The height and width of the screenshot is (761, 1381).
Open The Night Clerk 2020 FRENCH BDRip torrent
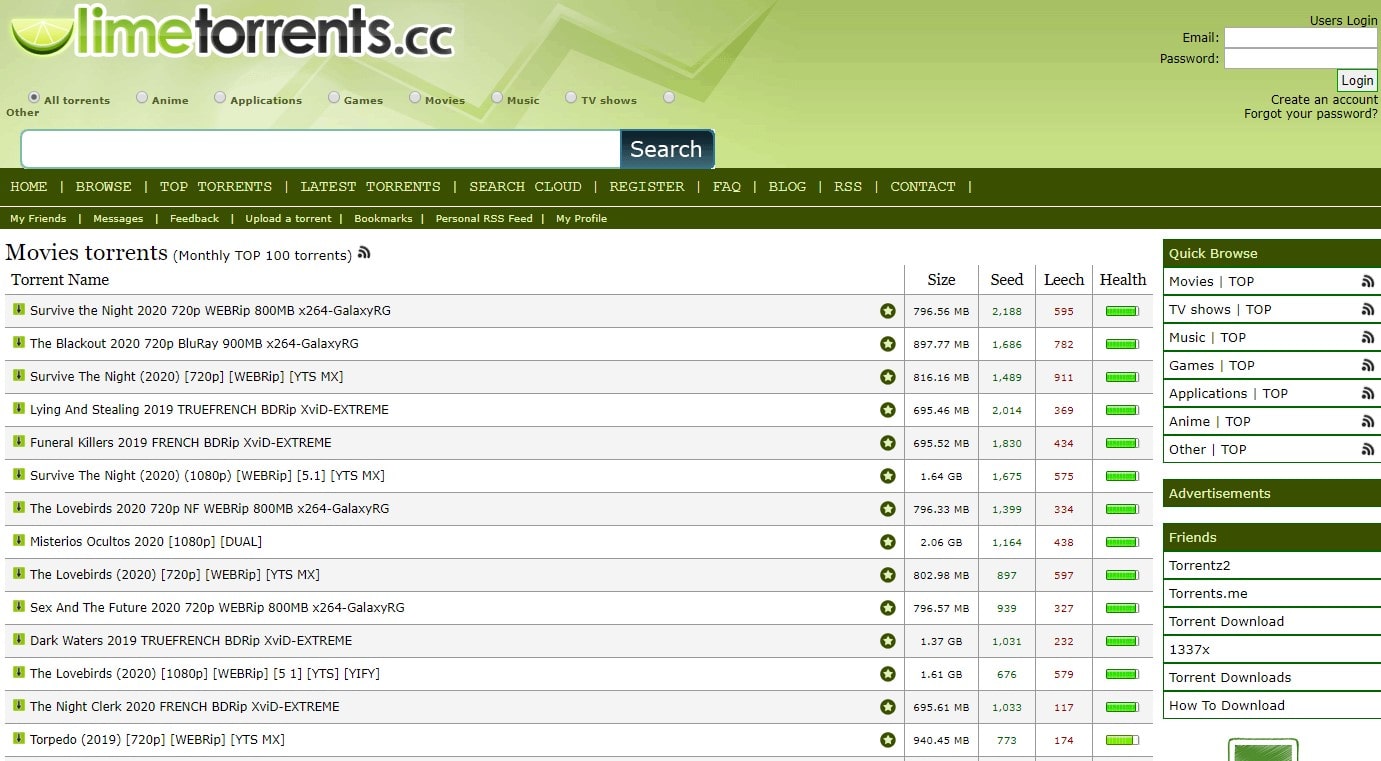(x=185, y=706)
